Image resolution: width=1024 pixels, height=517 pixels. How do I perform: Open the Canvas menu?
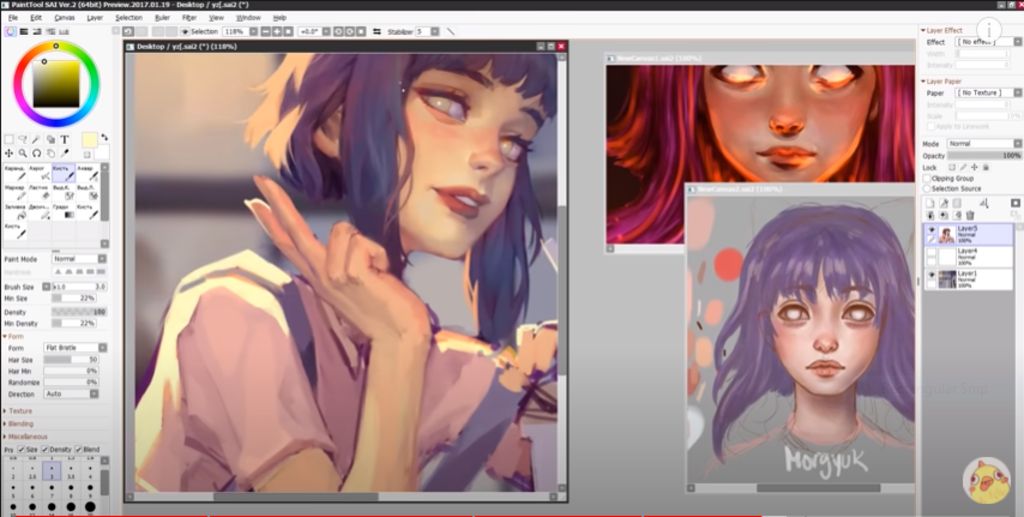[64, 17]
